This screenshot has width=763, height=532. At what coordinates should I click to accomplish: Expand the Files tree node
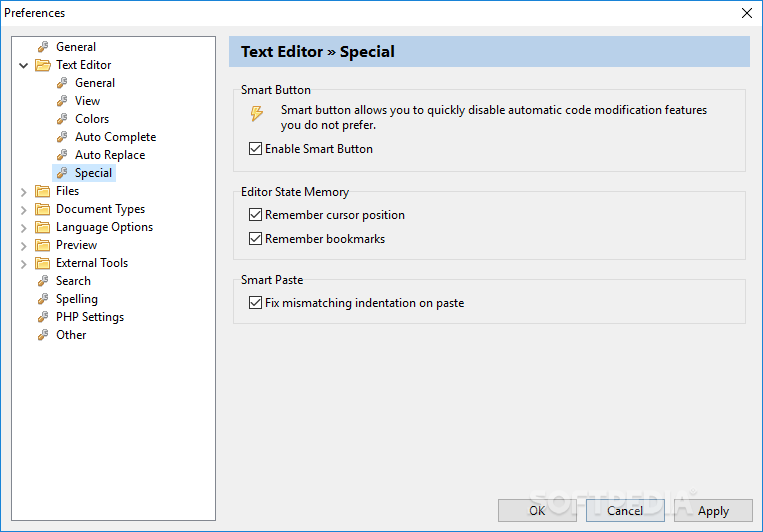[x=24, y=191]
